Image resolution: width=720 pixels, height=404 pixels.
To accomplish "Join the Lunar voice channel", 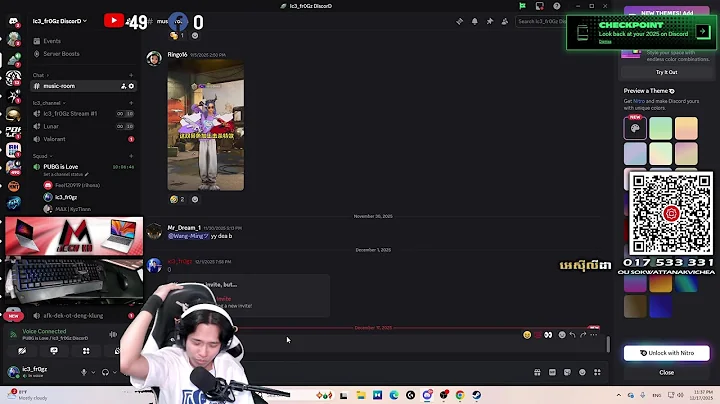I will coord(51,126).
